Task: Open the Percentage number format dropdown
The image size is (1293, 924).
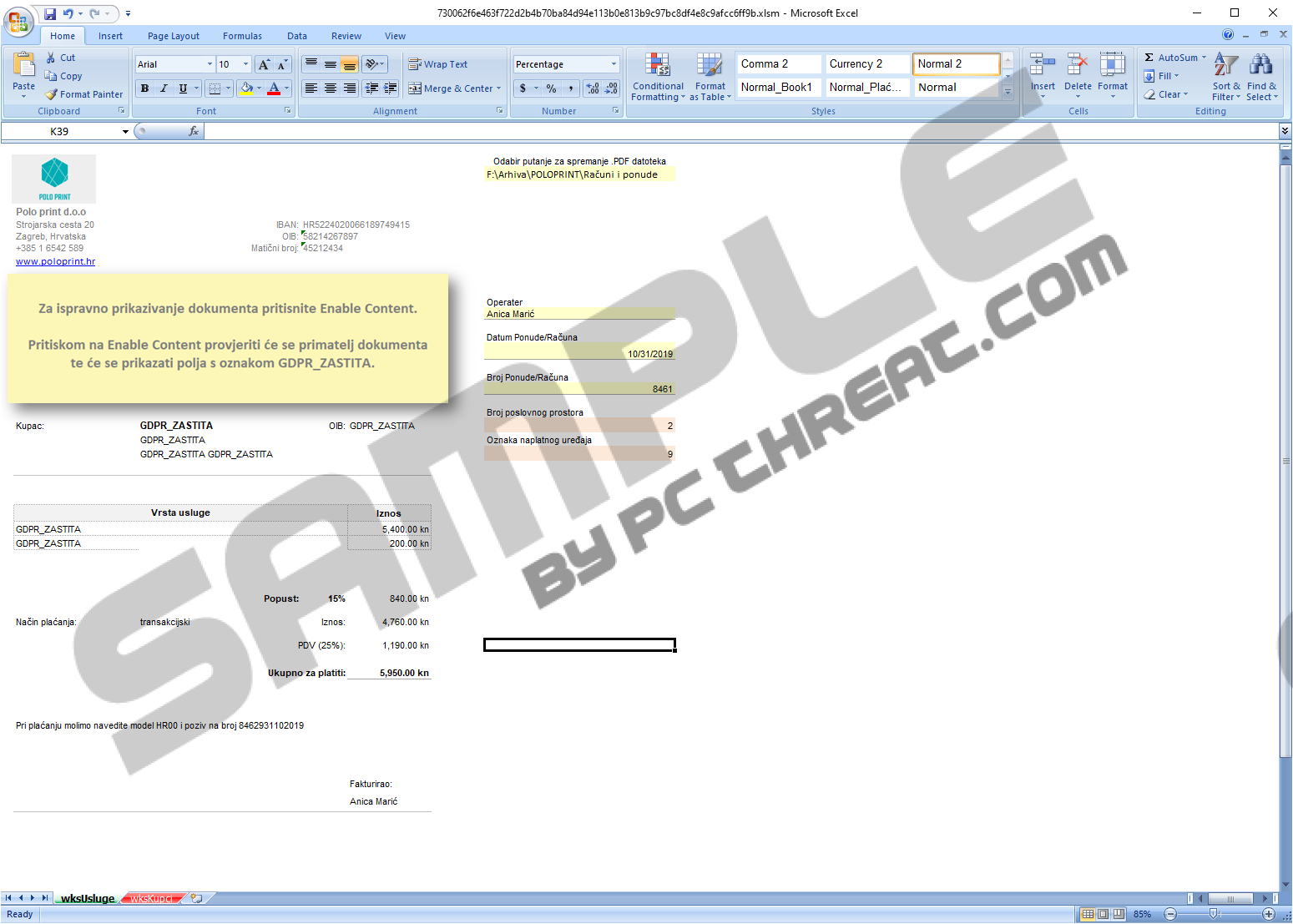Action: [614, 64]
